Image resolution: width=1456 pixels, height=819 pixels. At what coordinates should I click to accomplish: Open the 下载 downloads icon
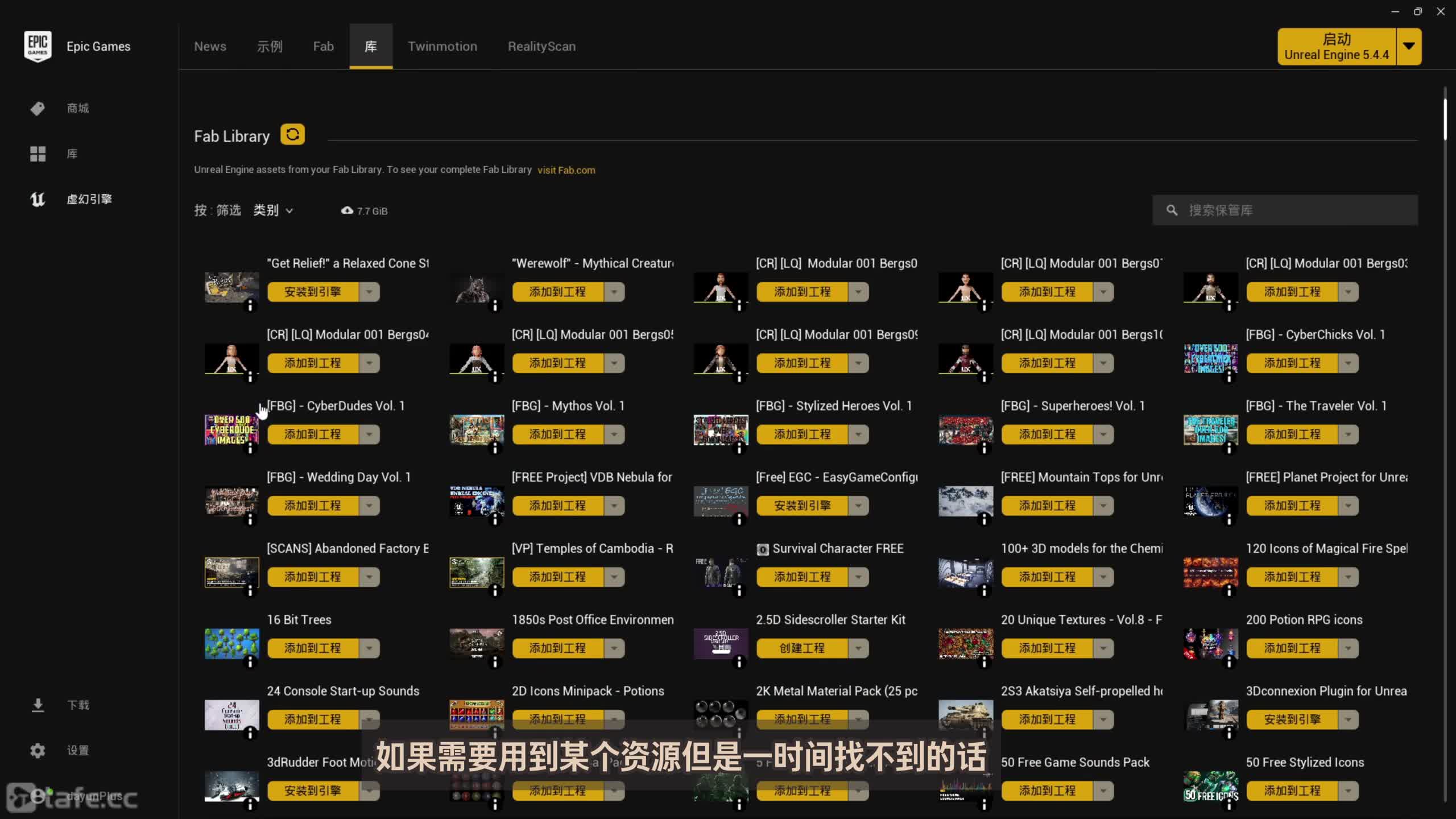coord(38,705)
